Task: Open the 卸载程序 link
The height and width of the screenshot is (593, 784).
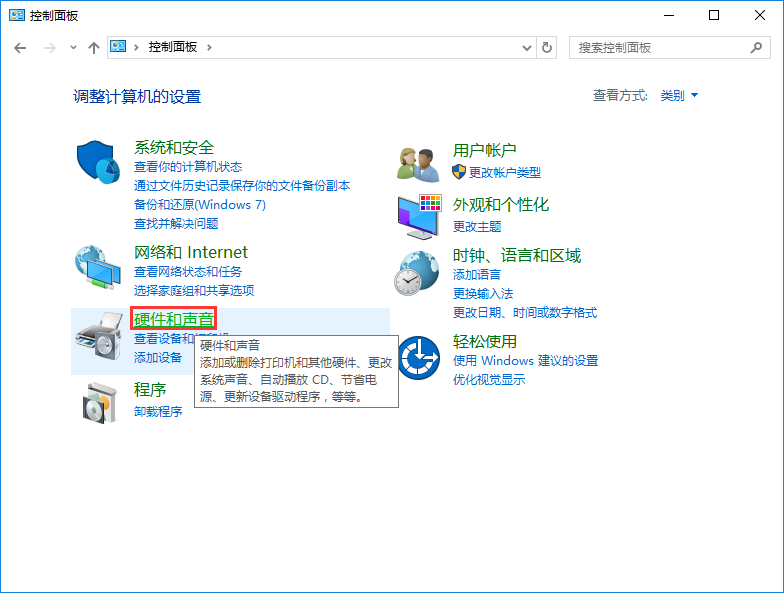Action: pyautogui.click(x=158, y=411)
